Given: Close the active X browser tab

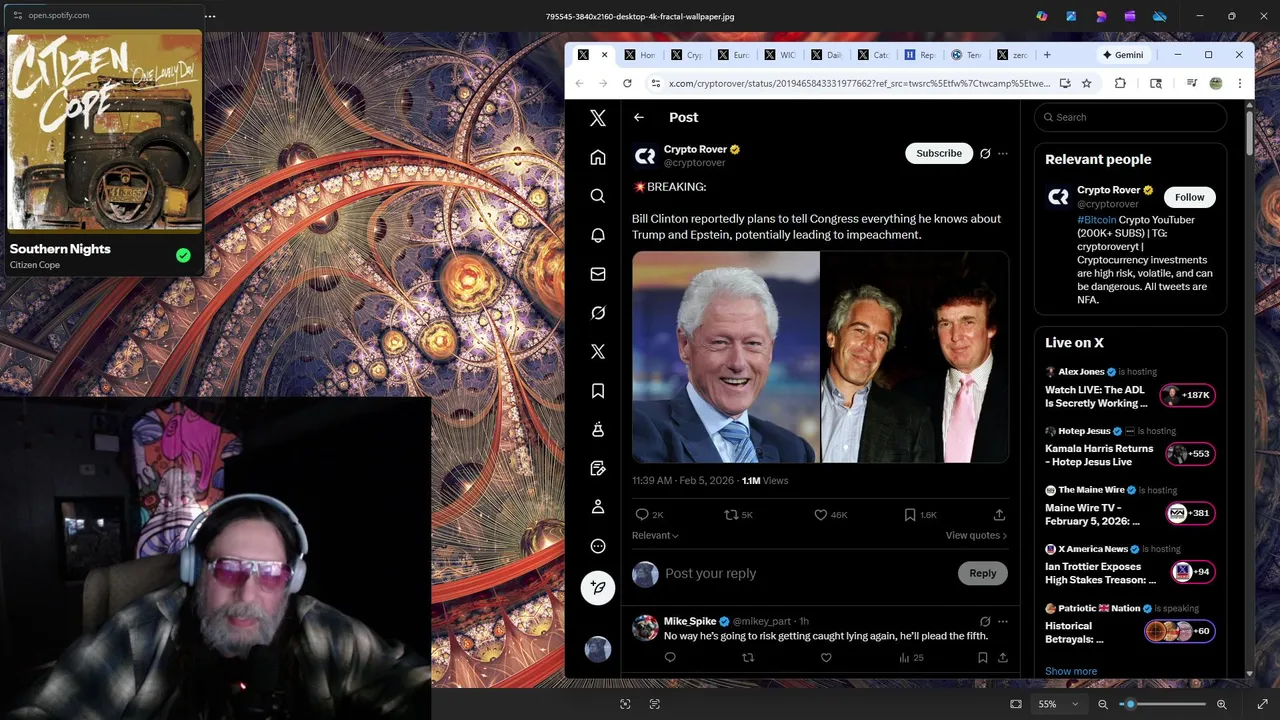Looking at the screenshot, I should click(x=604, y=55).
